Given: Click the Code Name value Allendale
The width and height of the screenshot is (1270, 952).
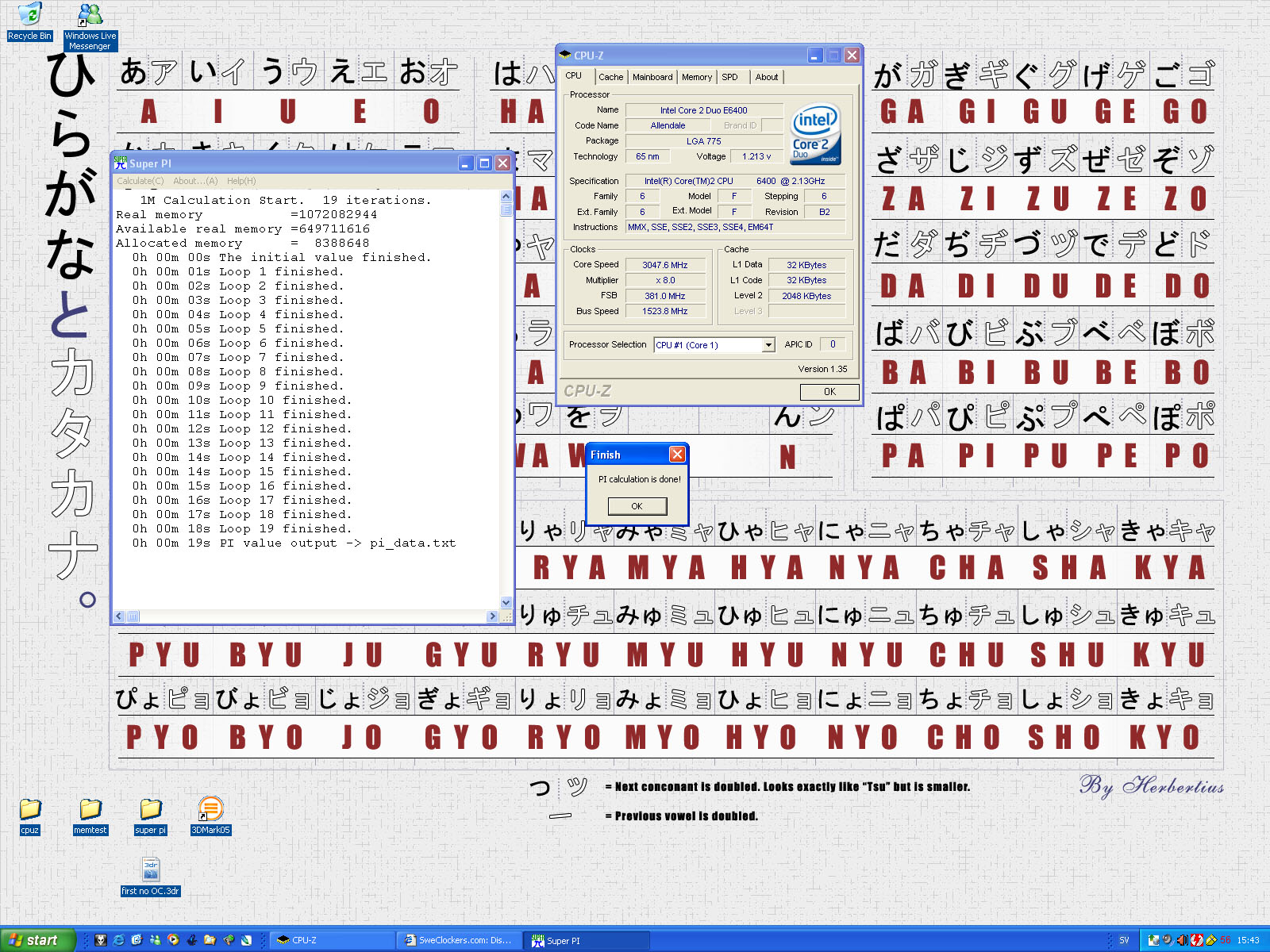Looking at the screenshot, I should pos(668,125).
